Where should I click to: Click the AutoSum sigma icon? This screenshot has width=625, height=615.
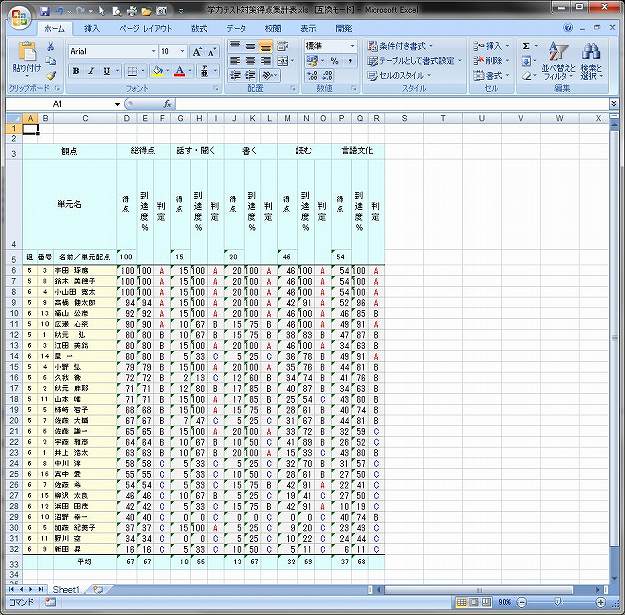[527, 46]
